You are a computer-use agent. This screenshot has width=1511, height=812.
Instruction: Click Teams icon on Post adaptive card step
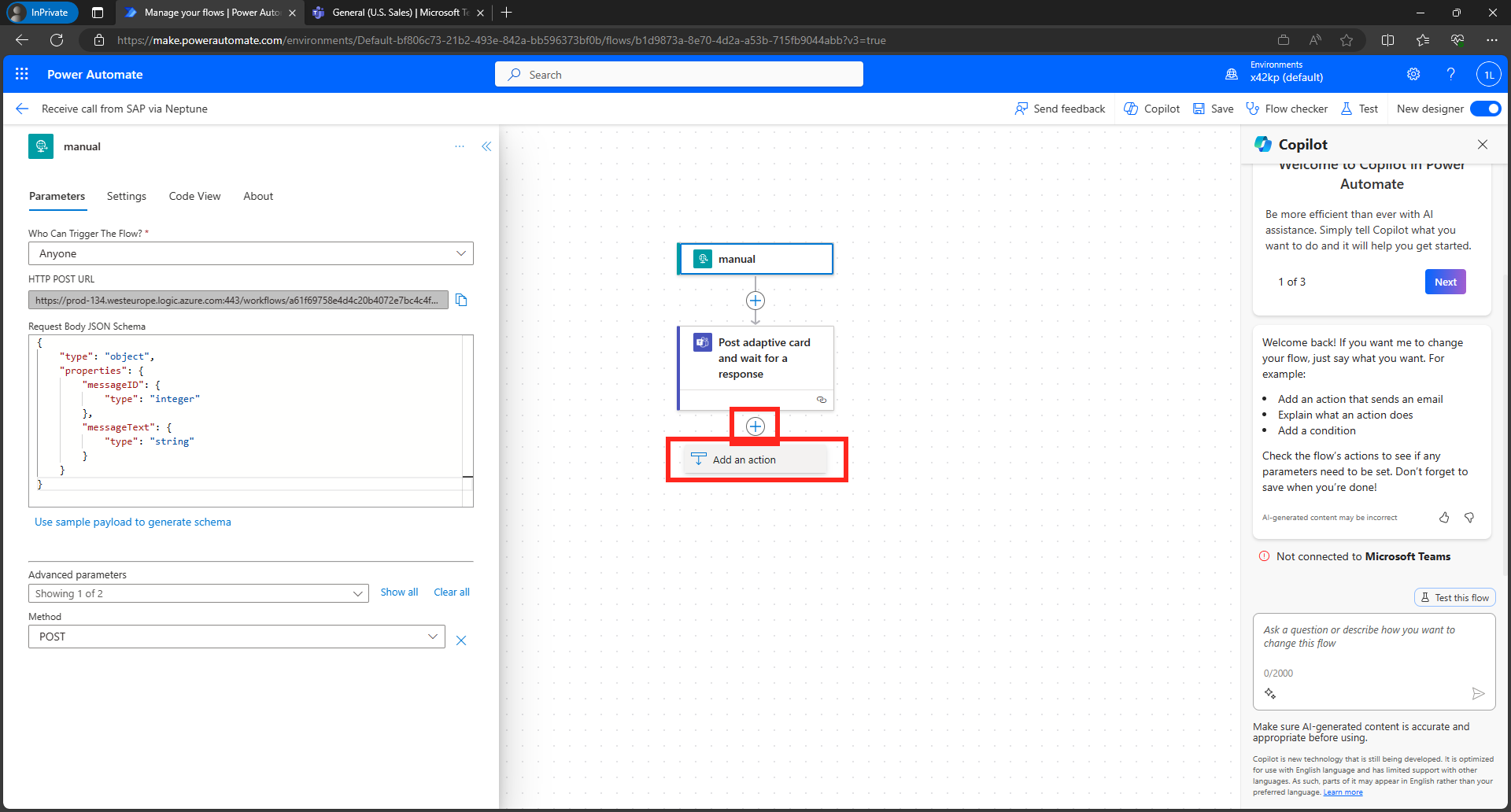702,342
